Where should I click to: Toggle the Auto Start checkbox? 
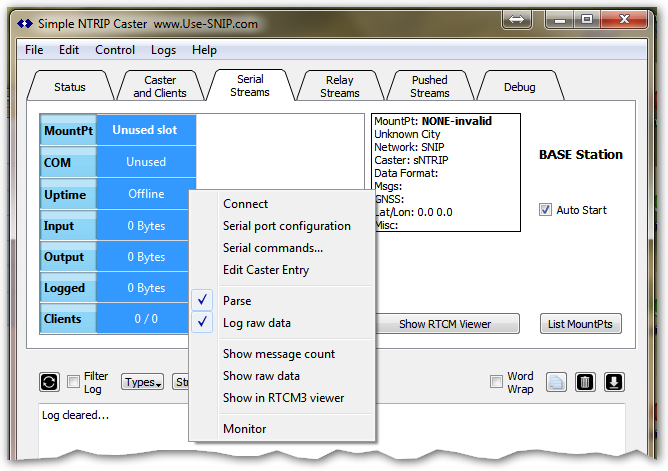545,210
